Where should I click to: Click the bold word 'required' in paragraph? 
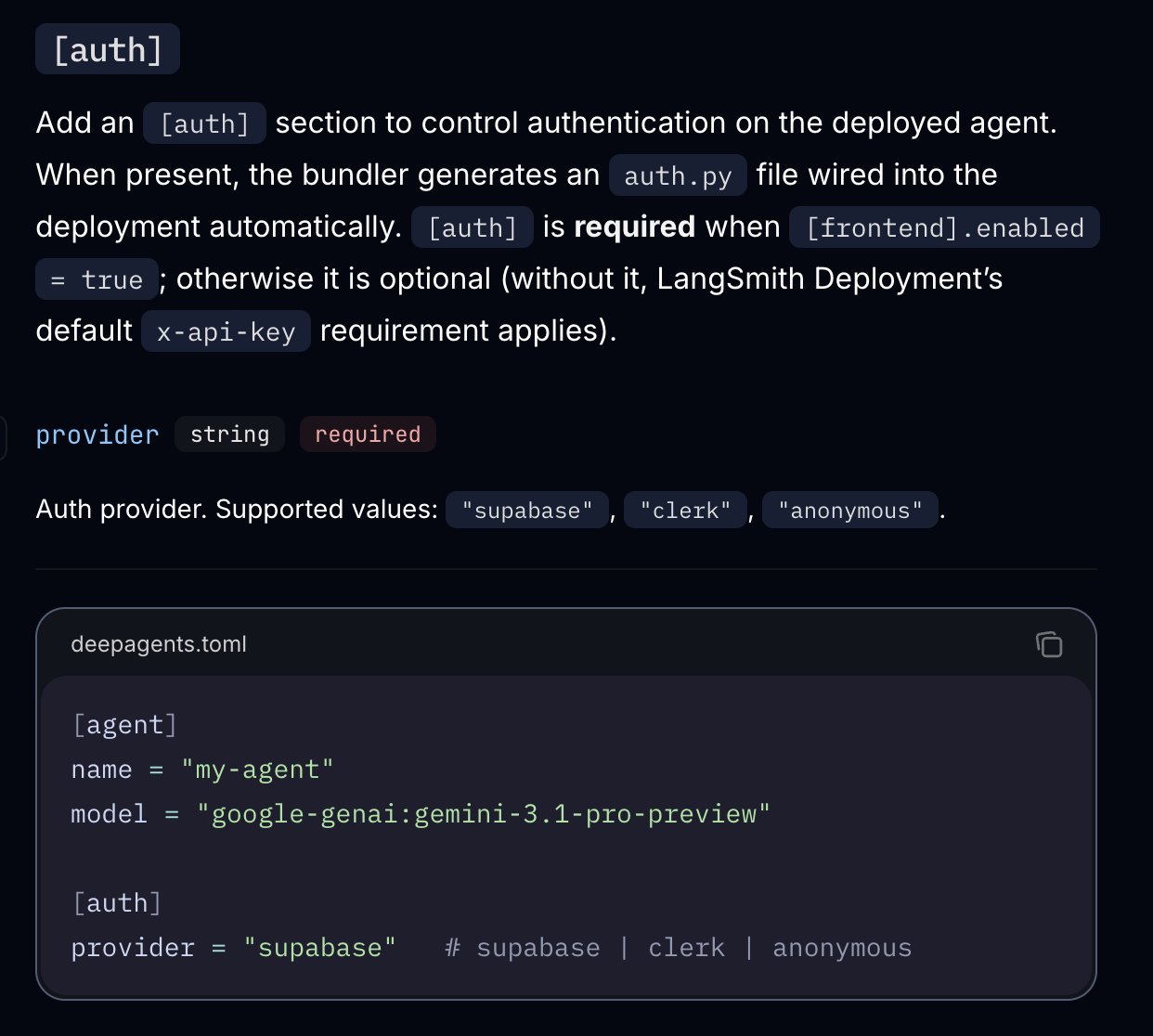coord(635,227)
